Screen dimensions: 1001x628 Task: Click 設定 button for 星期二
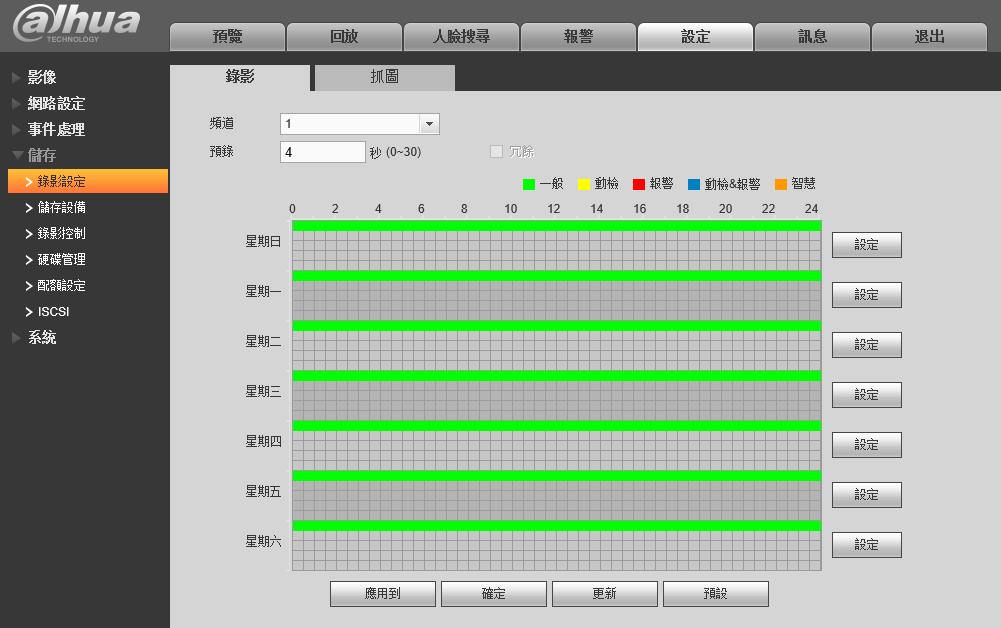866,345
